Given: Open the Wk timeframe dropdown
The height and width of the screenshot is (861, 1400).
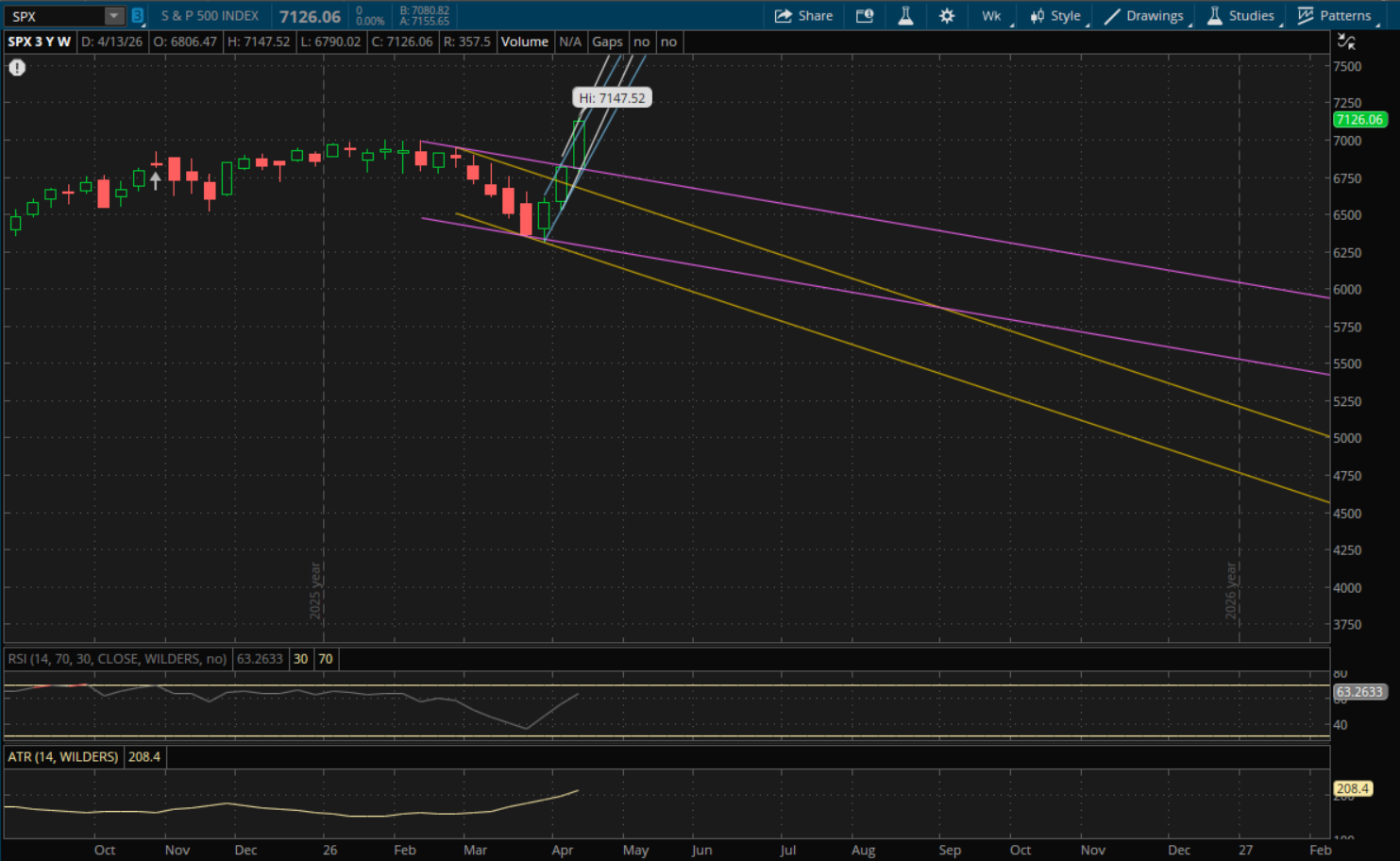Looking at the screenshot, I should click(x=992, y=16).
